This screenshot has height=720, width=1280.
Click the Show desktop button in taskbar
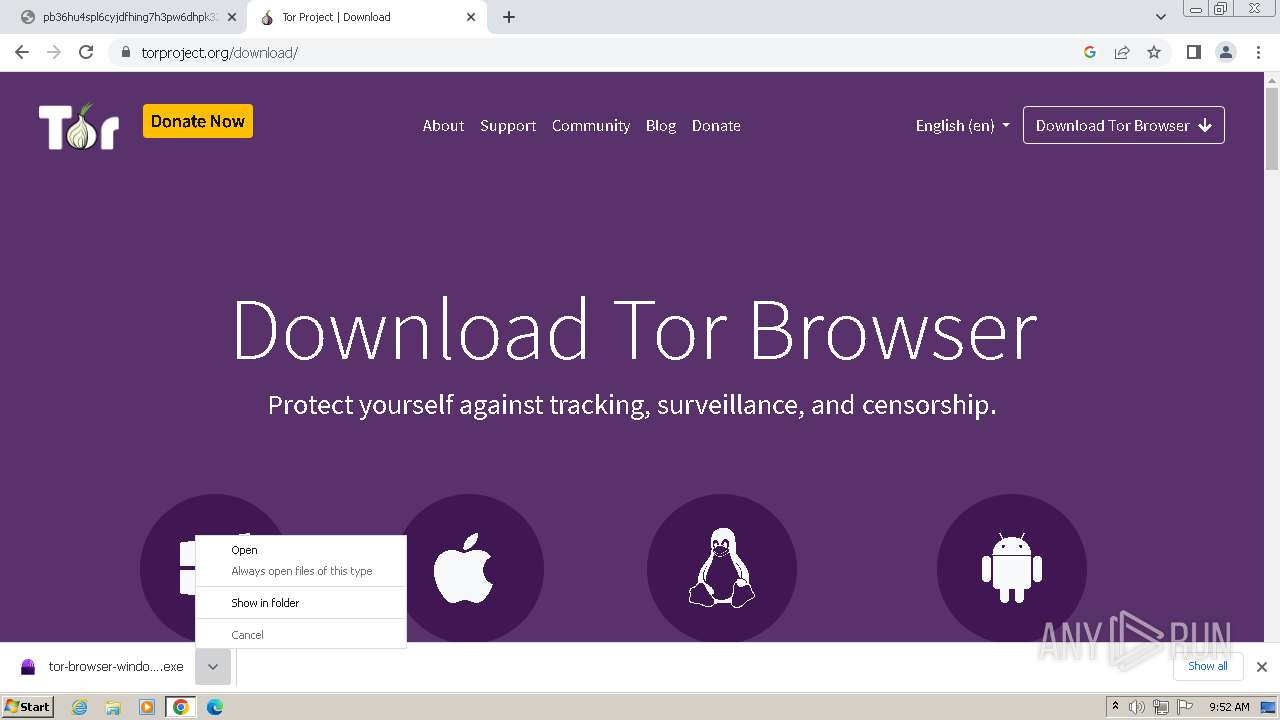click(1268, 707)
